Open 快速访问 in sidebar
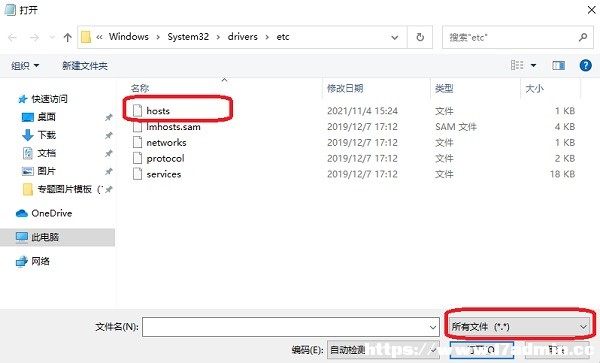 49,99
